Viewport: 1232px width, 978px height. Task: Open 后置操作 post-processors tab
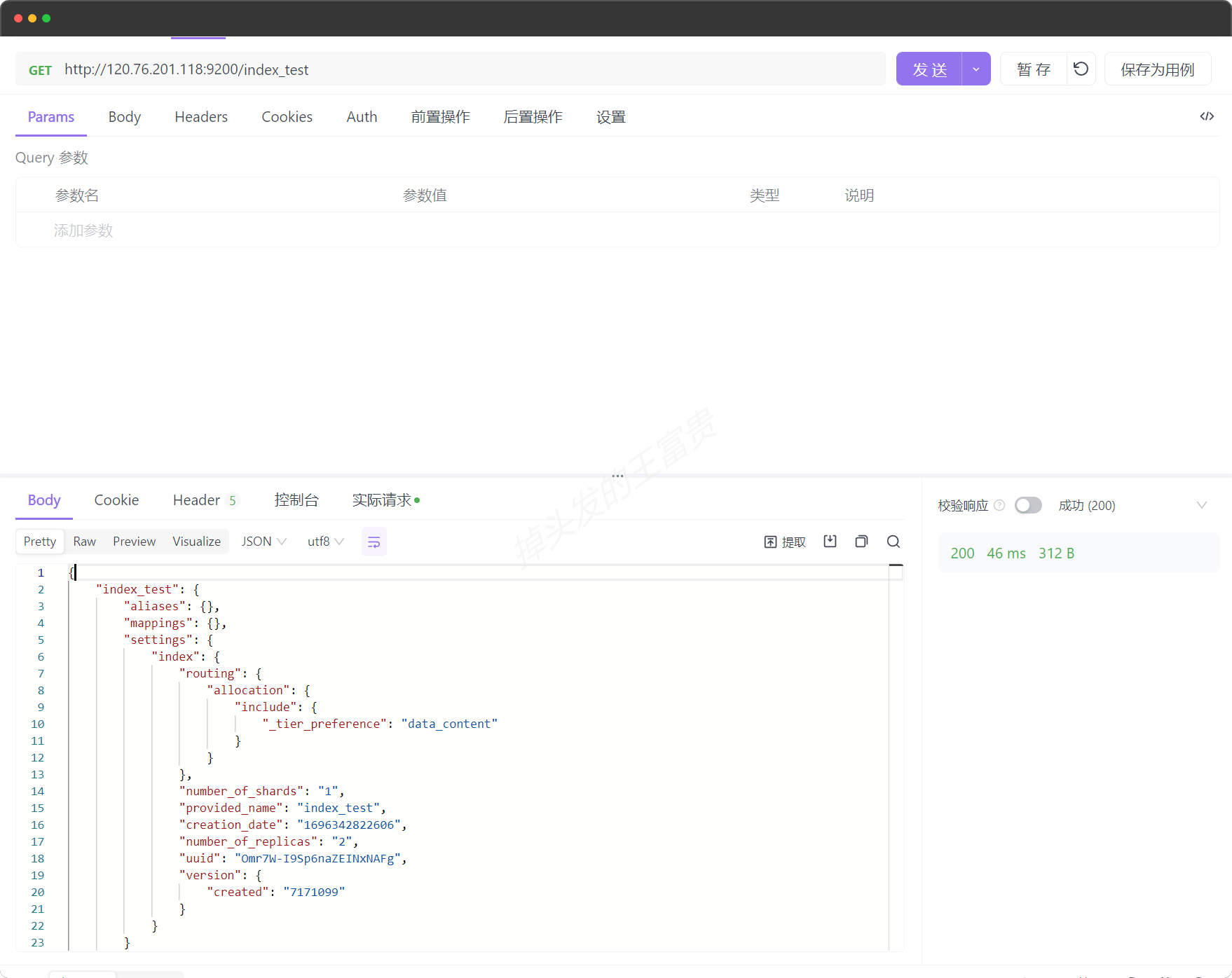[533, 117]
